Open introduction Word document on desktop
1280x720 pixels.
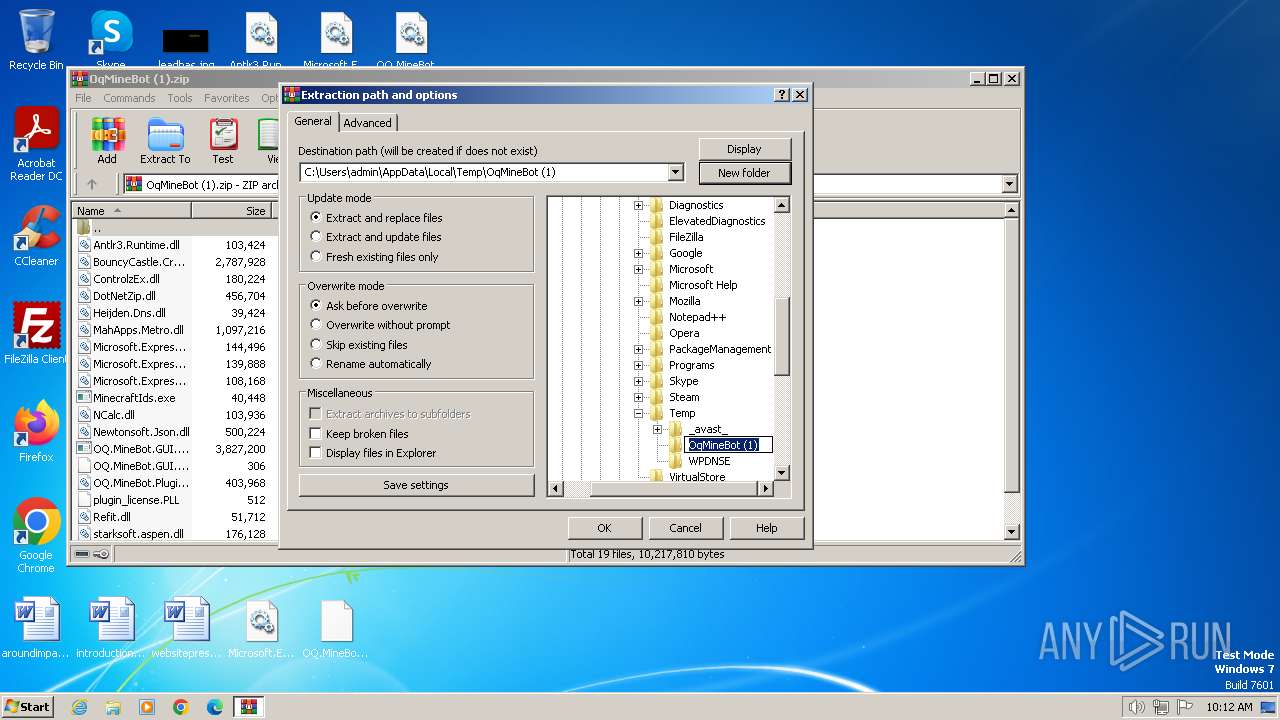tap(110, 628)
